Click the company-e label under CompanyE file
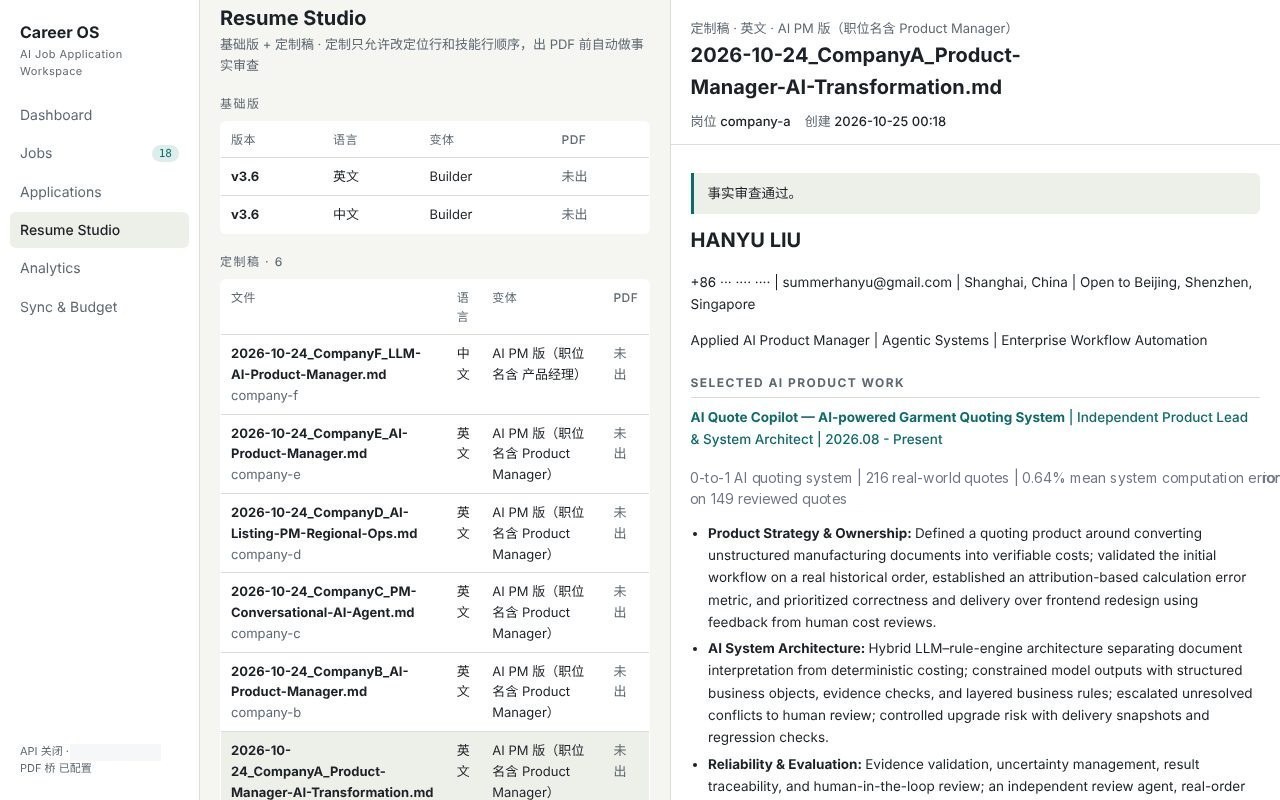The image size is (1280, 800). pyautogui.click(x=266, y=474)
